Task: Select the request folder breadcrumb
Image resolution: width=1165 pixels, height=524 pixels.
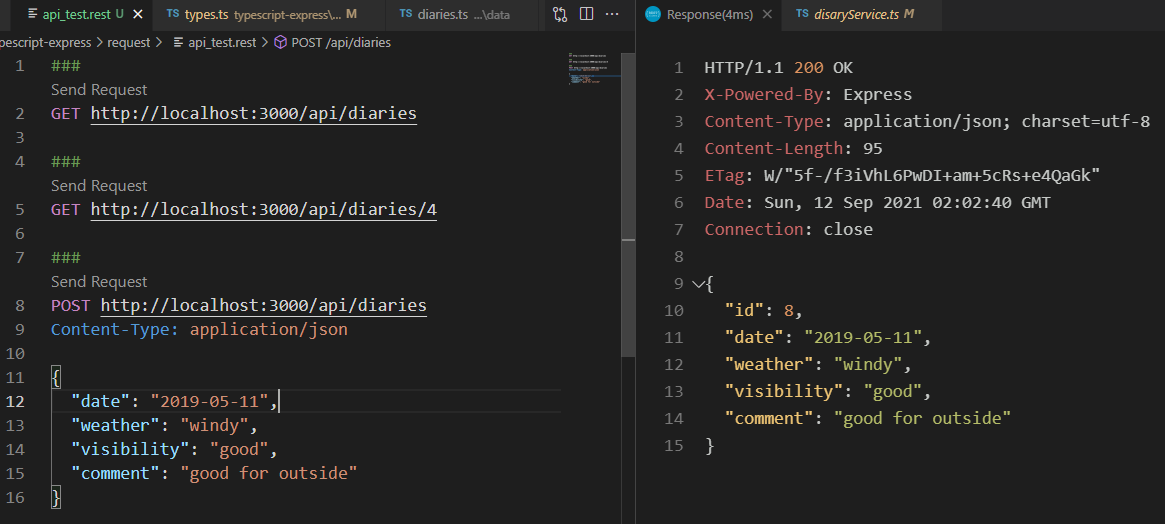Action: pyautogui.click(x=129, y=42)
